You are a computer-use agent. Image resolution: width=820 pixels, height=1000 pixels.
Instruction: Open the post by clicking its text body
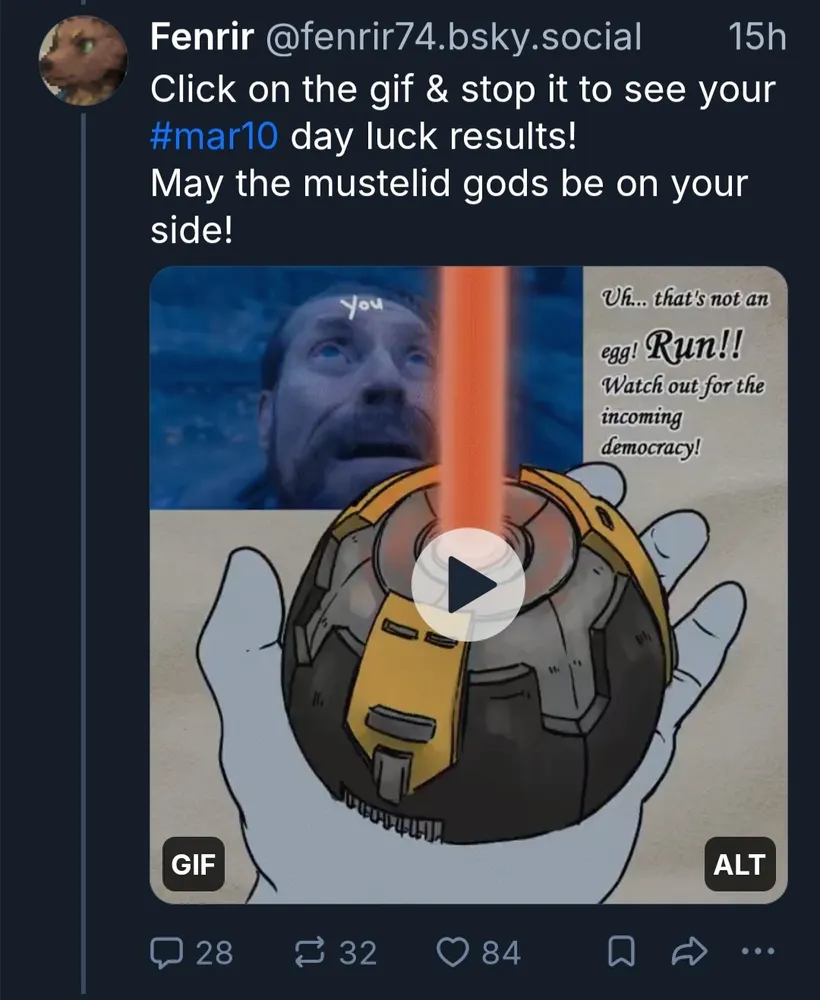tap(464, 159)
